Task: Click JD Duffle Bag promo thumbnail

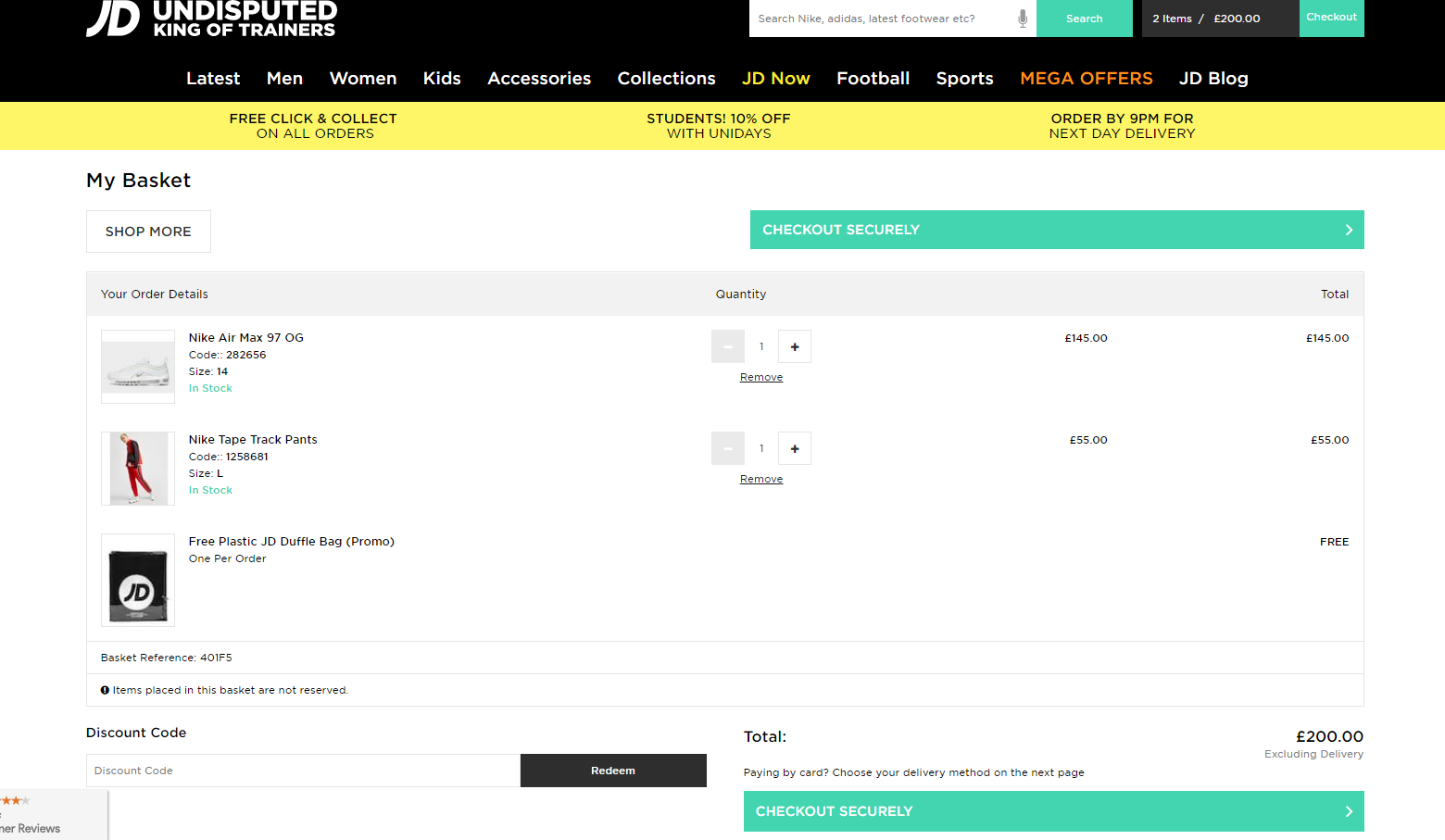Action: tap(138, 581)
